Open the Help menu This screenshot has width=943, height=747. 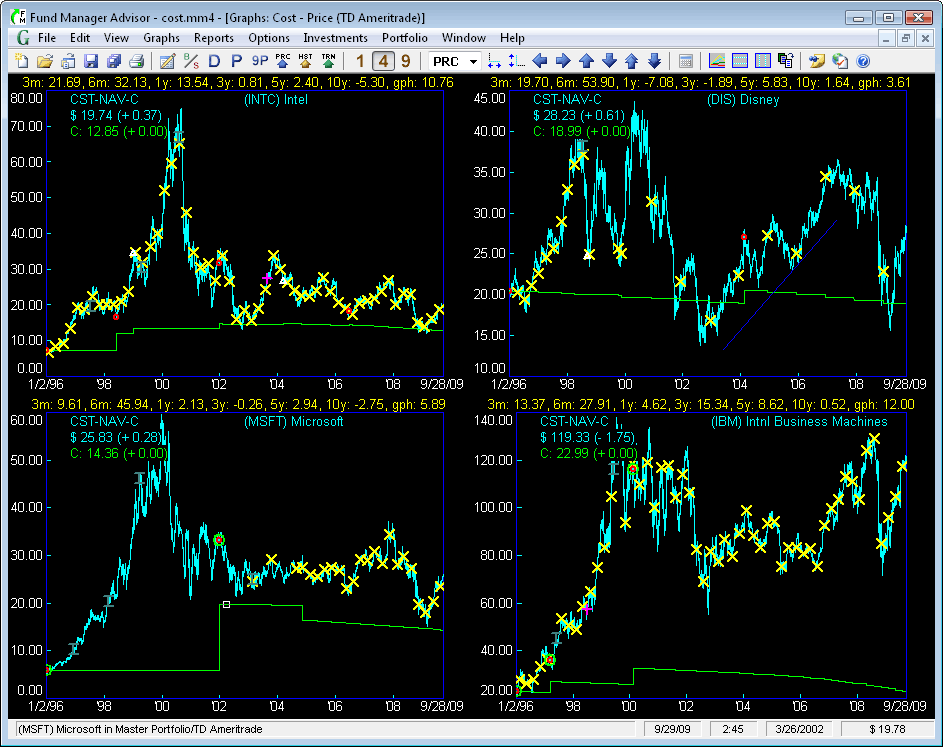click(512, 38)
